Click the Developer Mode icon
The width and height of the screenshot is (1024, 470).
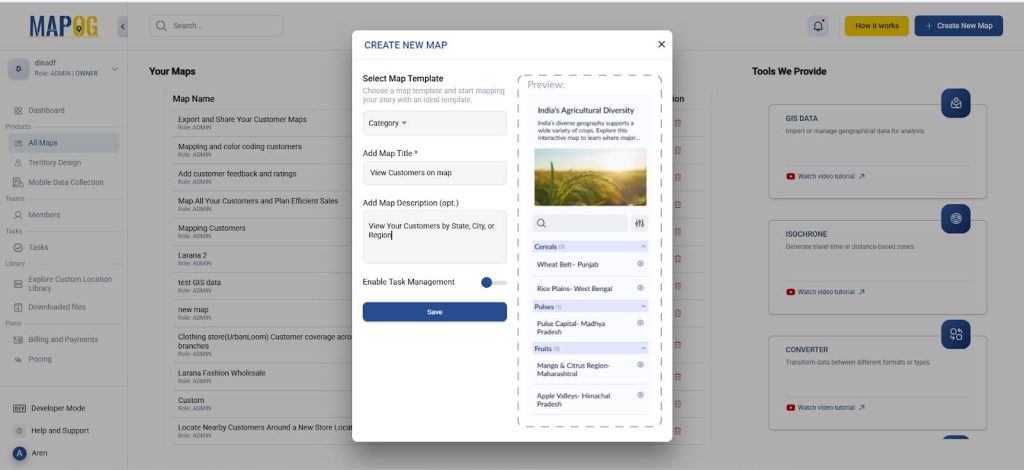click(x=19, y=408)
